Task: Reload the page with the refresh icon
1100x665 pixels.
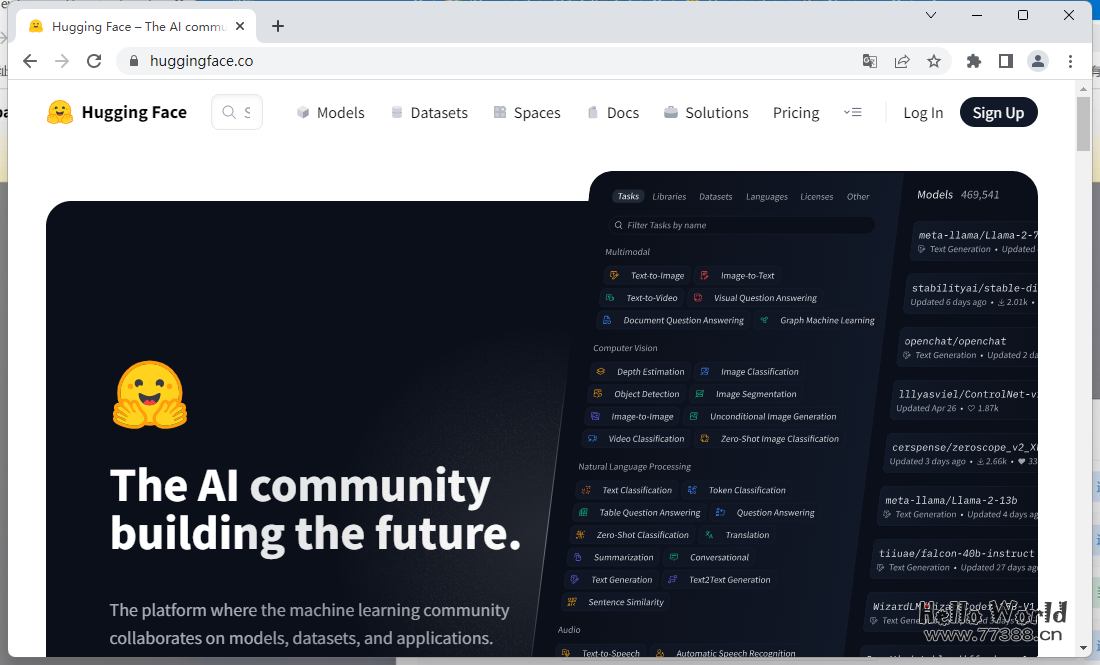Action: click(94, 61)
